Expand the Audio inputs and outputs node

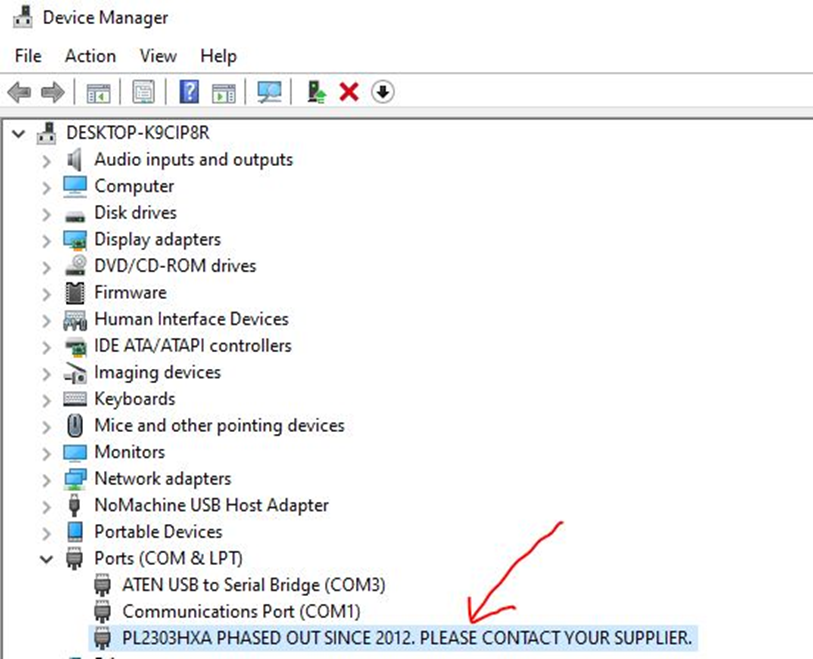coord(47,160)
